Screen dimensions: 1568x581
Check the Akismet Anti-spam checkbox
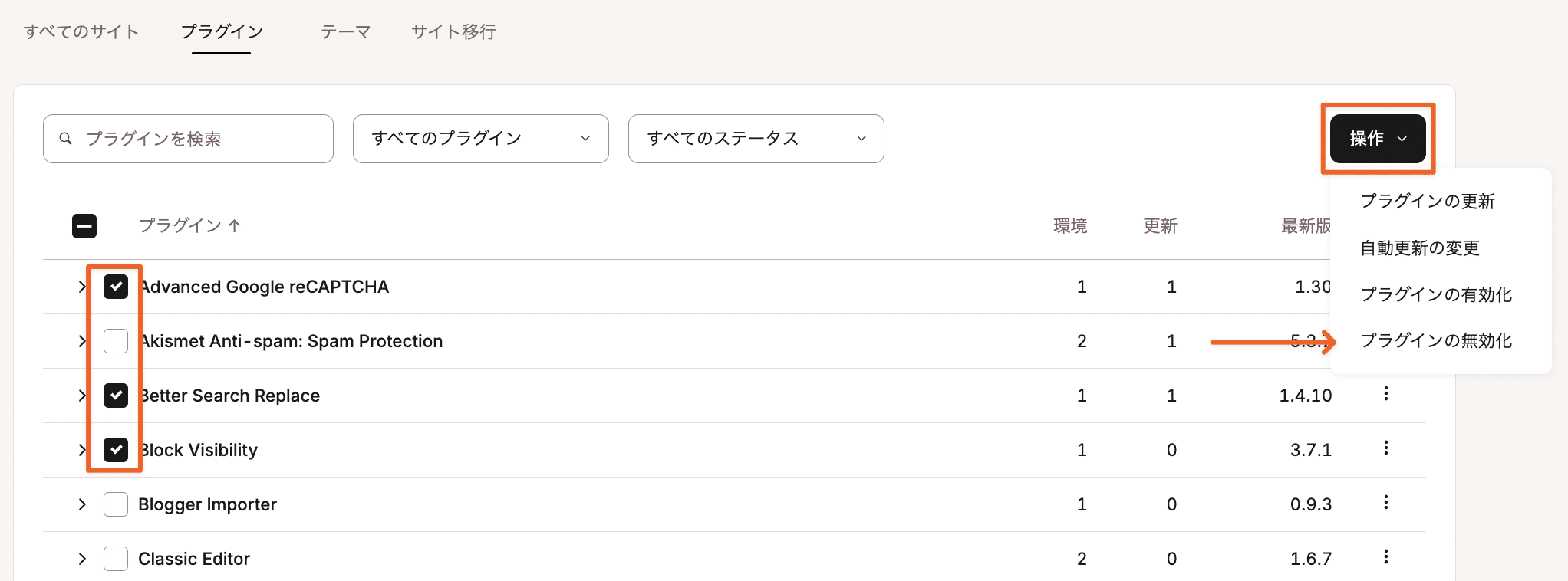(116, 341)
